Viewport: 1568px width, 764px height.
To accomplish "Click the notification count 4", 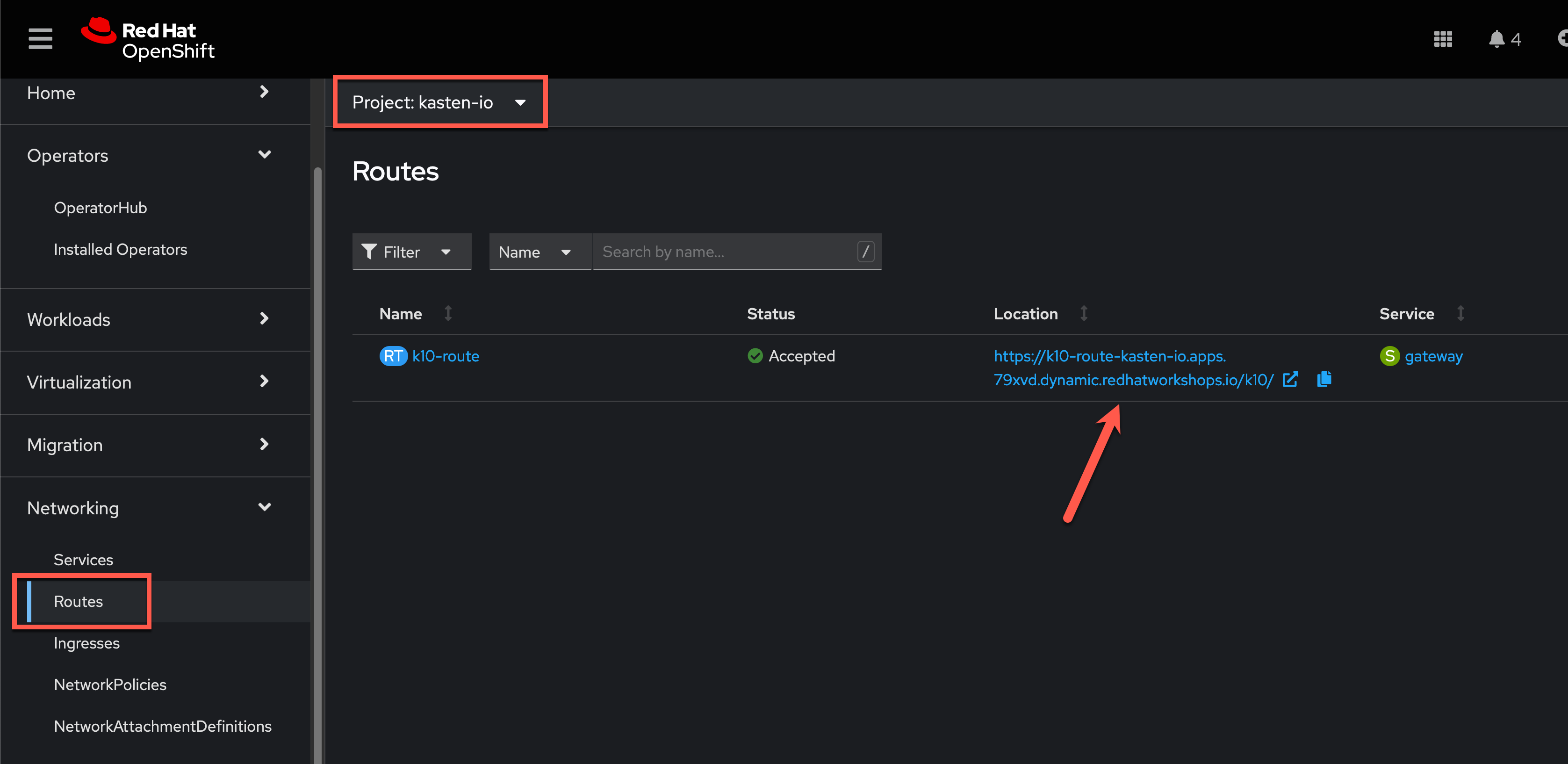I will 1515,40.
